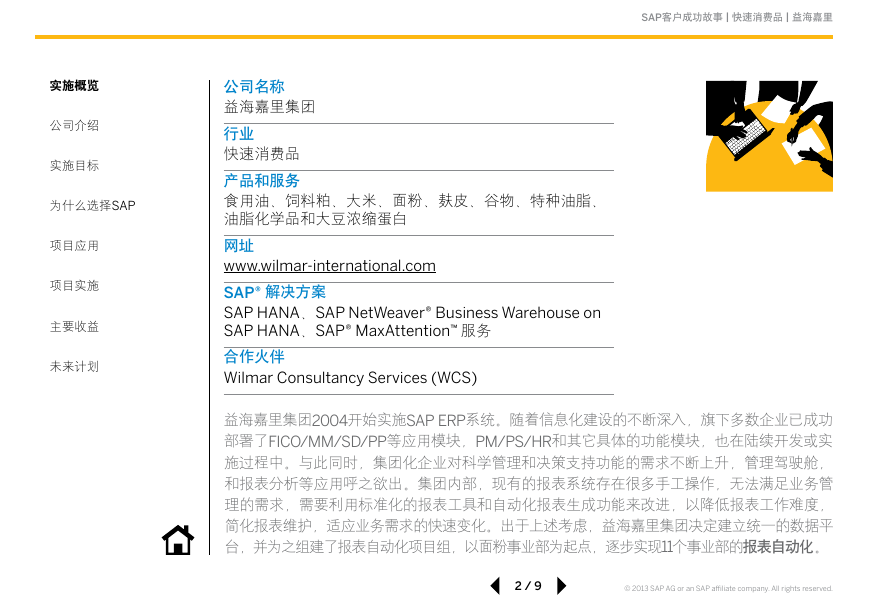Click the 公司名称 heading

click(x=254, y=86)
